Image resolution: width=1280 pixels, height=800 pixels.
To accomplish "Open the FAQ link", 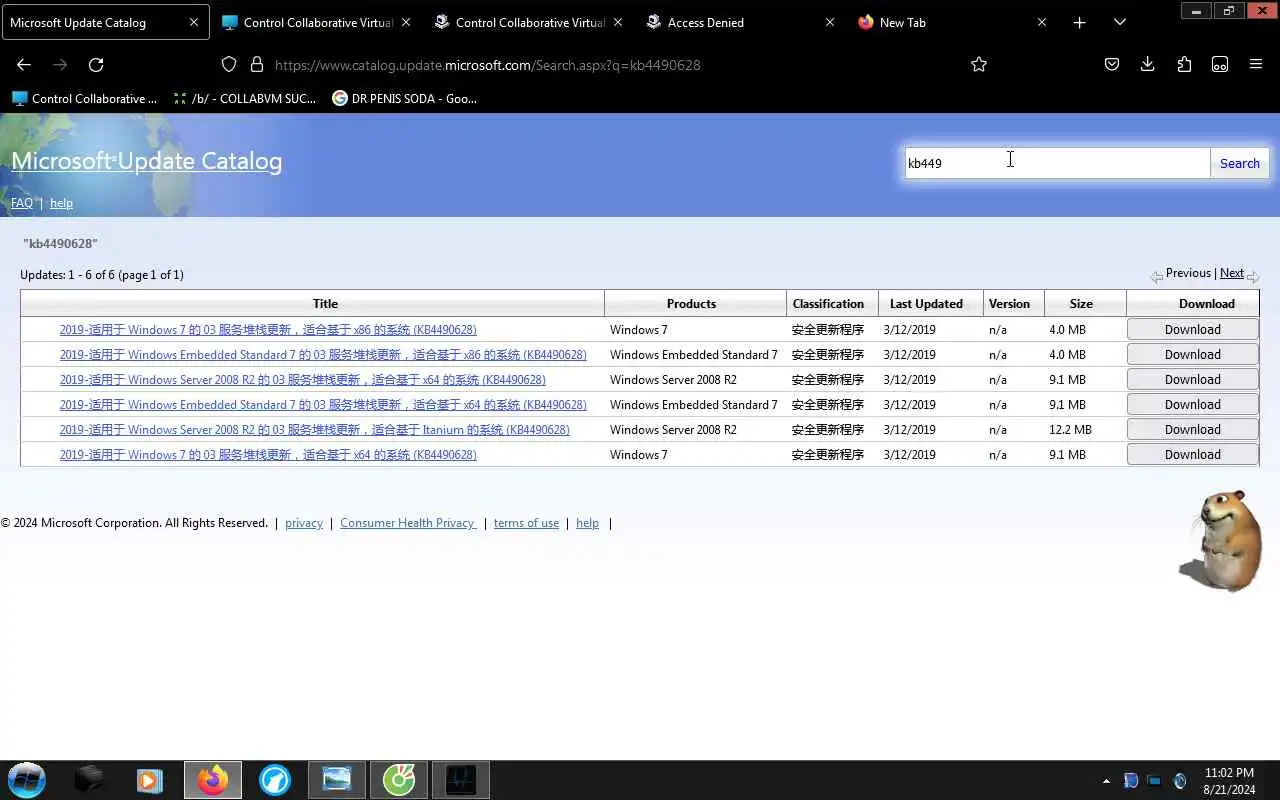I will 22,203.
